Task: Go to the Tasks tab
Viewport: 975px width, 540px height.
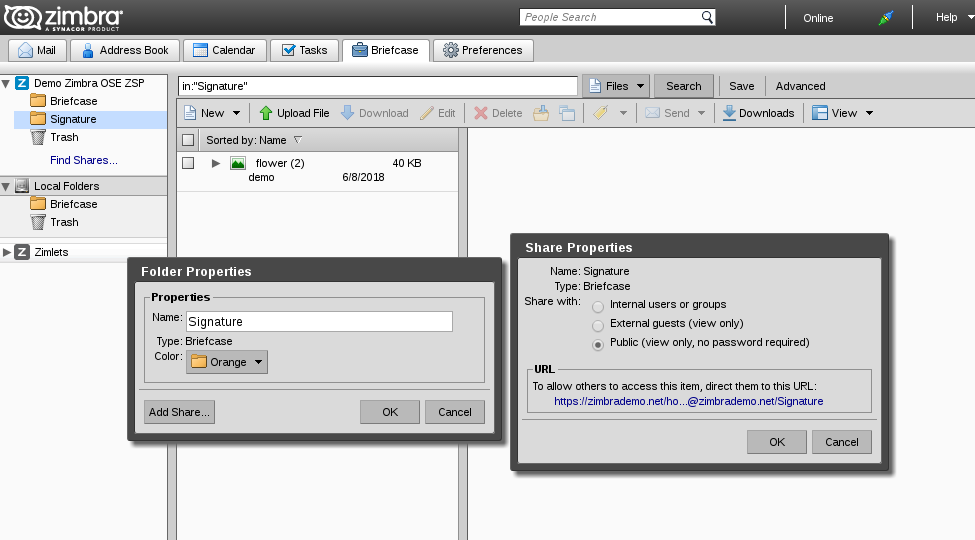Action: [305, 50]
